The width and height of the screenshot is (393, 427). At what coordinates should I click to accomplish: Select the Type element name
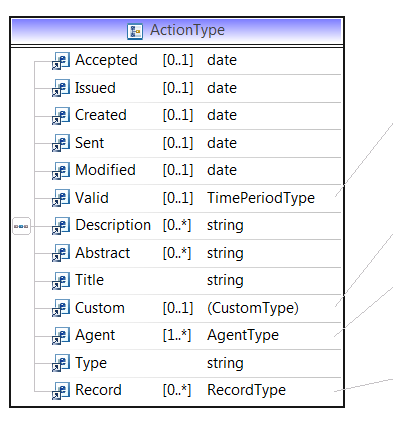[91, 363]
